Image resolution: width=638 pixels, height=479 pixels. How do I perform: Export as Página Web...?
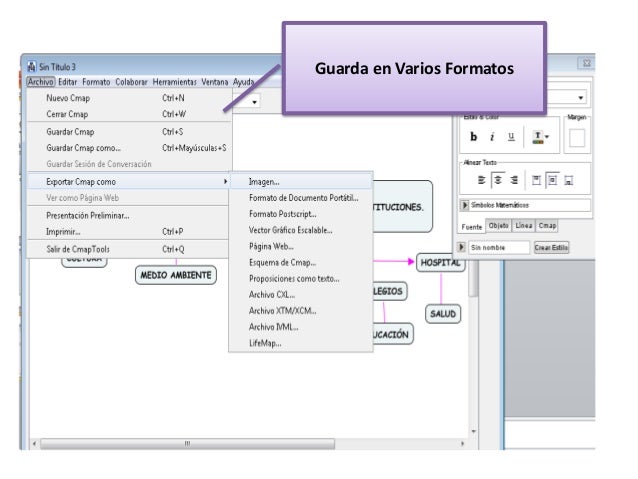click(x=301, y=246)
